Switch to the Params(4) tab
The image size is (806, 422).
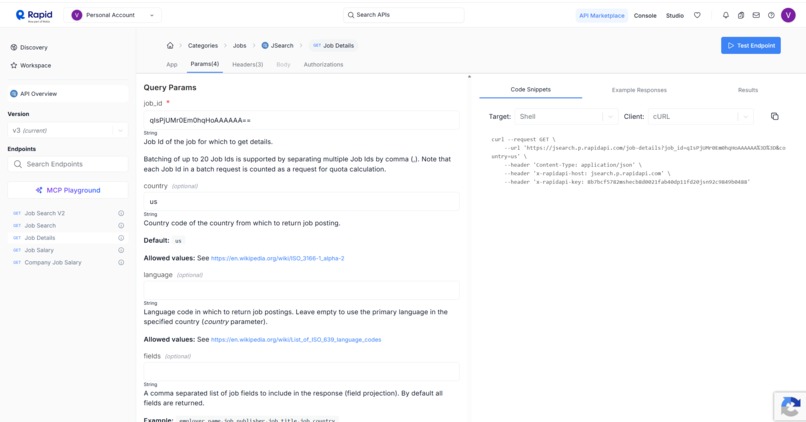click(x=205, y=64)
